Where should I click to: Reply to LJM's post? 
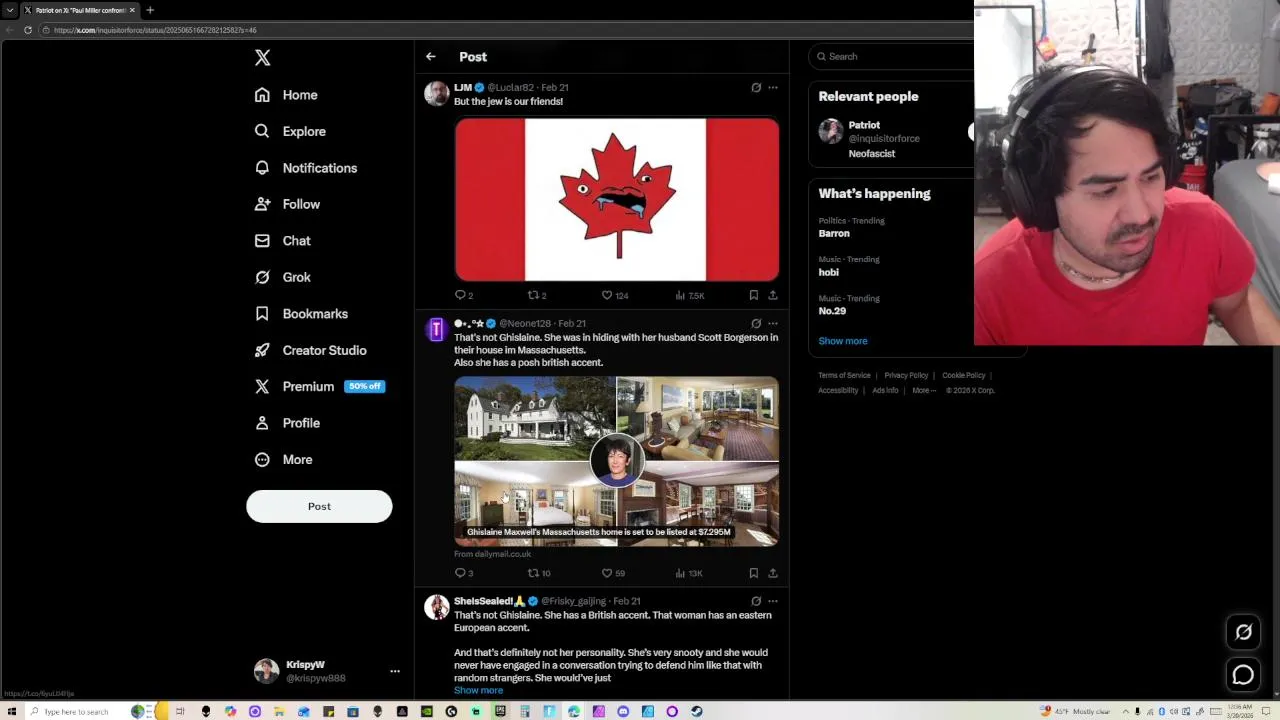pos(464,295)
